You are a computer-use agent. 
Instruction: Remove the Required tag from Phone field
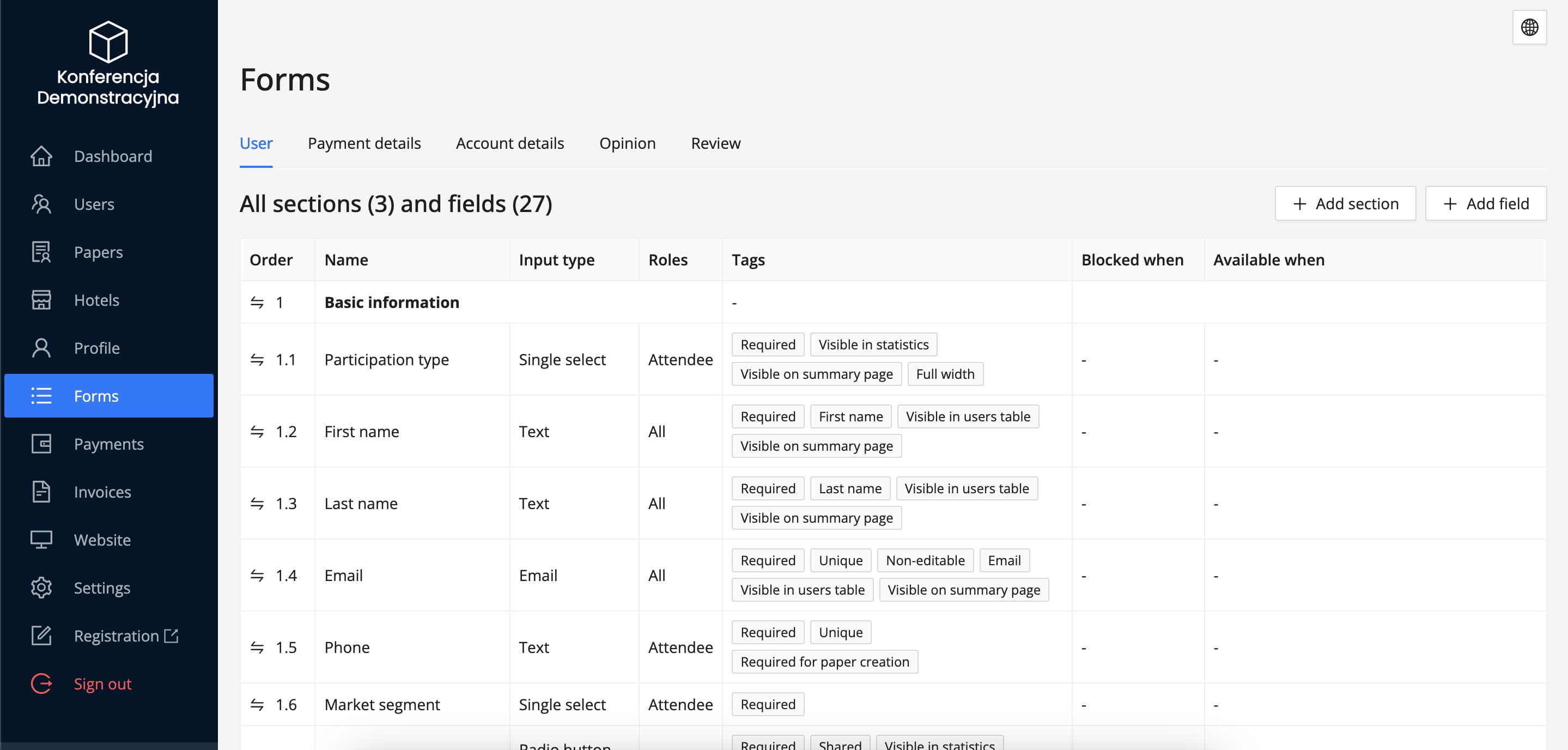tap(768, 632)
